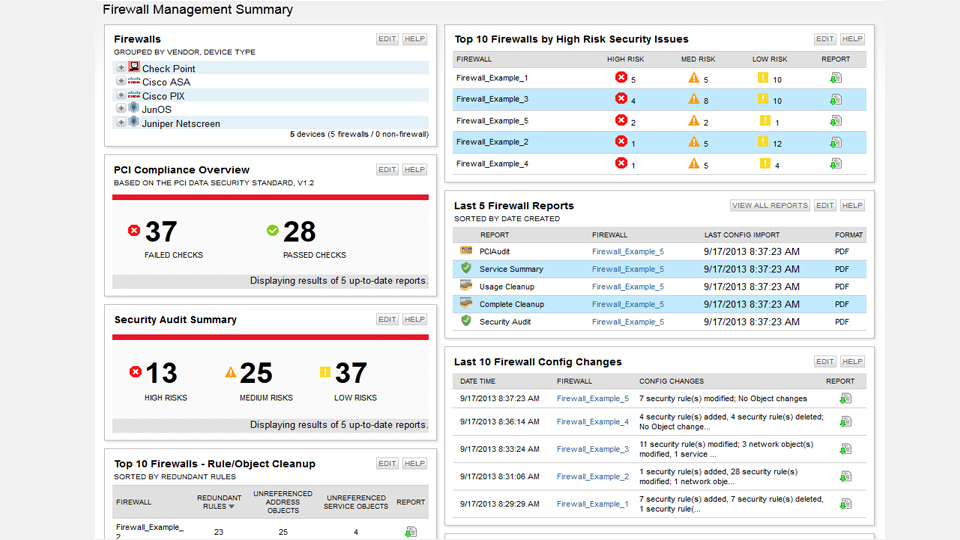960x540 pixels.
Task: Open Firewall_Example_4 link in Config Changes
Action: [593, 422]
